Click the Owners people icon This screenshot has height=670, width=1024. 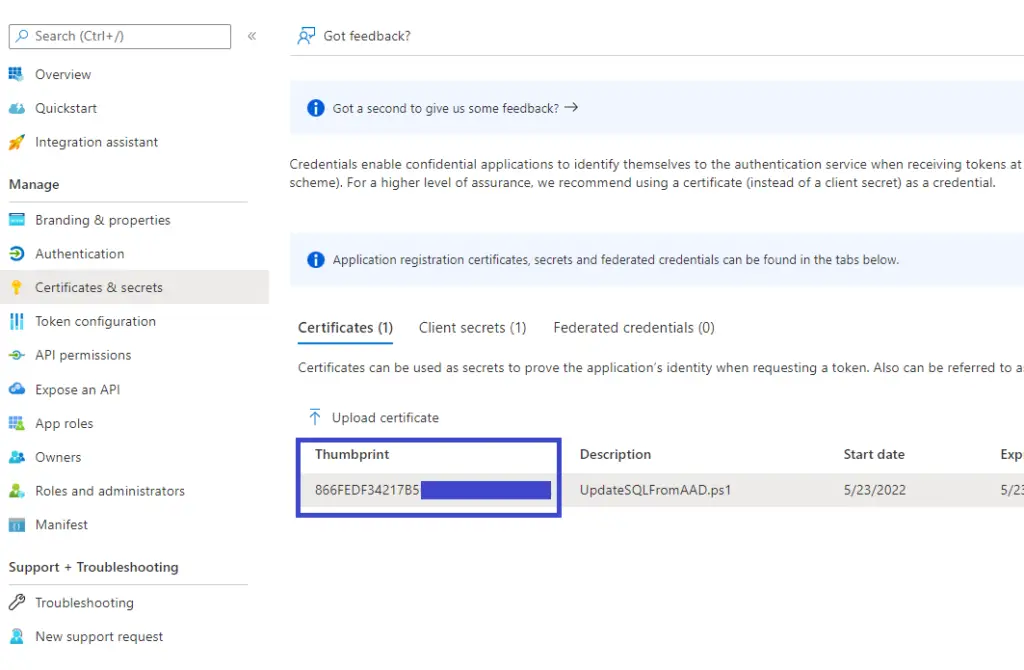pyautogui.click(x=16, y=457)
